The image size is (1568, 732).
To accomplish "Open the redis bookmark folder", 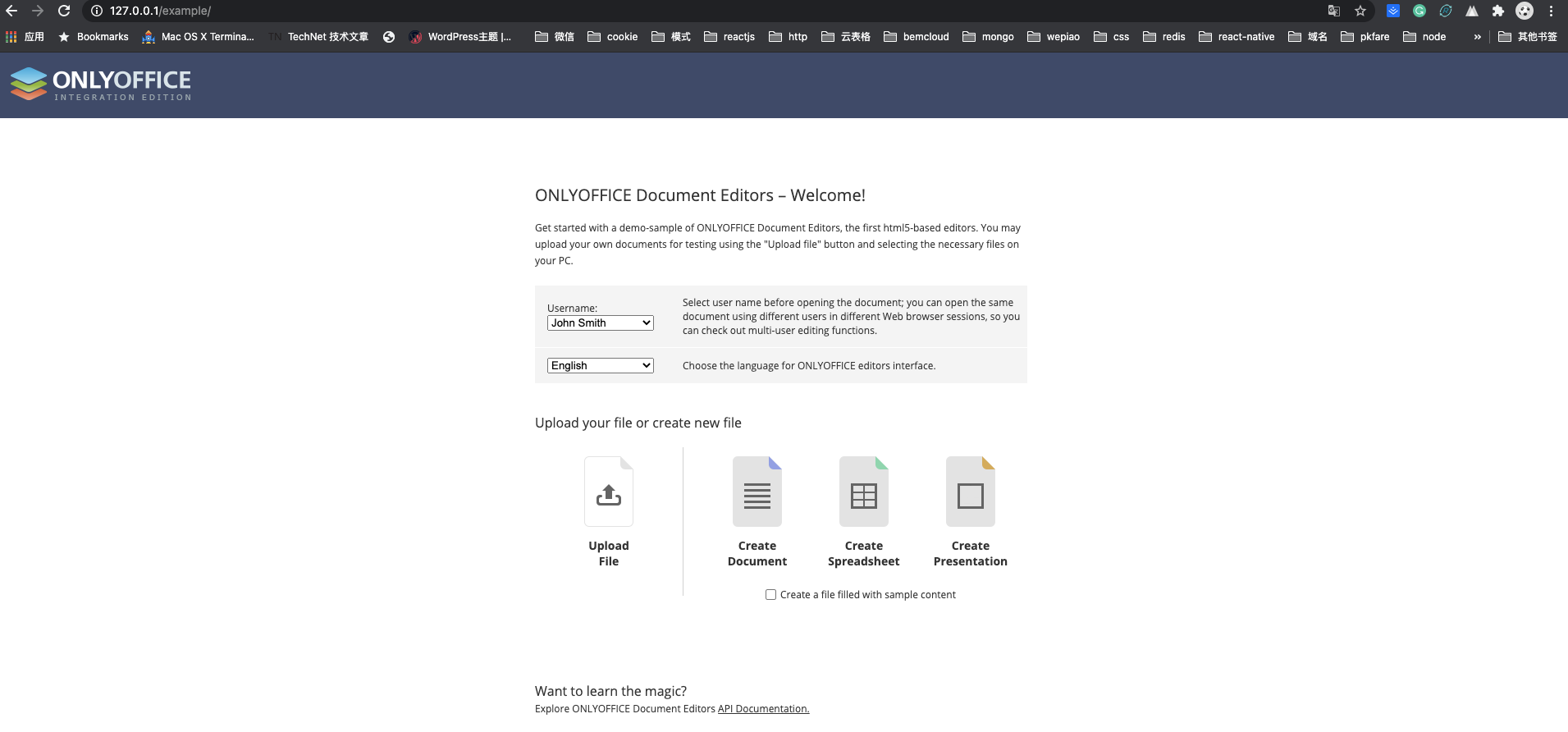I will 1164,37.
